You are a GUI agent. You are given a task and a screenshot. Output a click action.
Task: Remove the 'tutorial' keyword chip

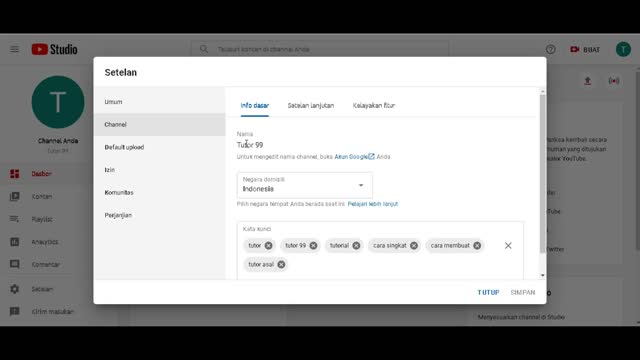pyautogui.click(x=356, y=246)
